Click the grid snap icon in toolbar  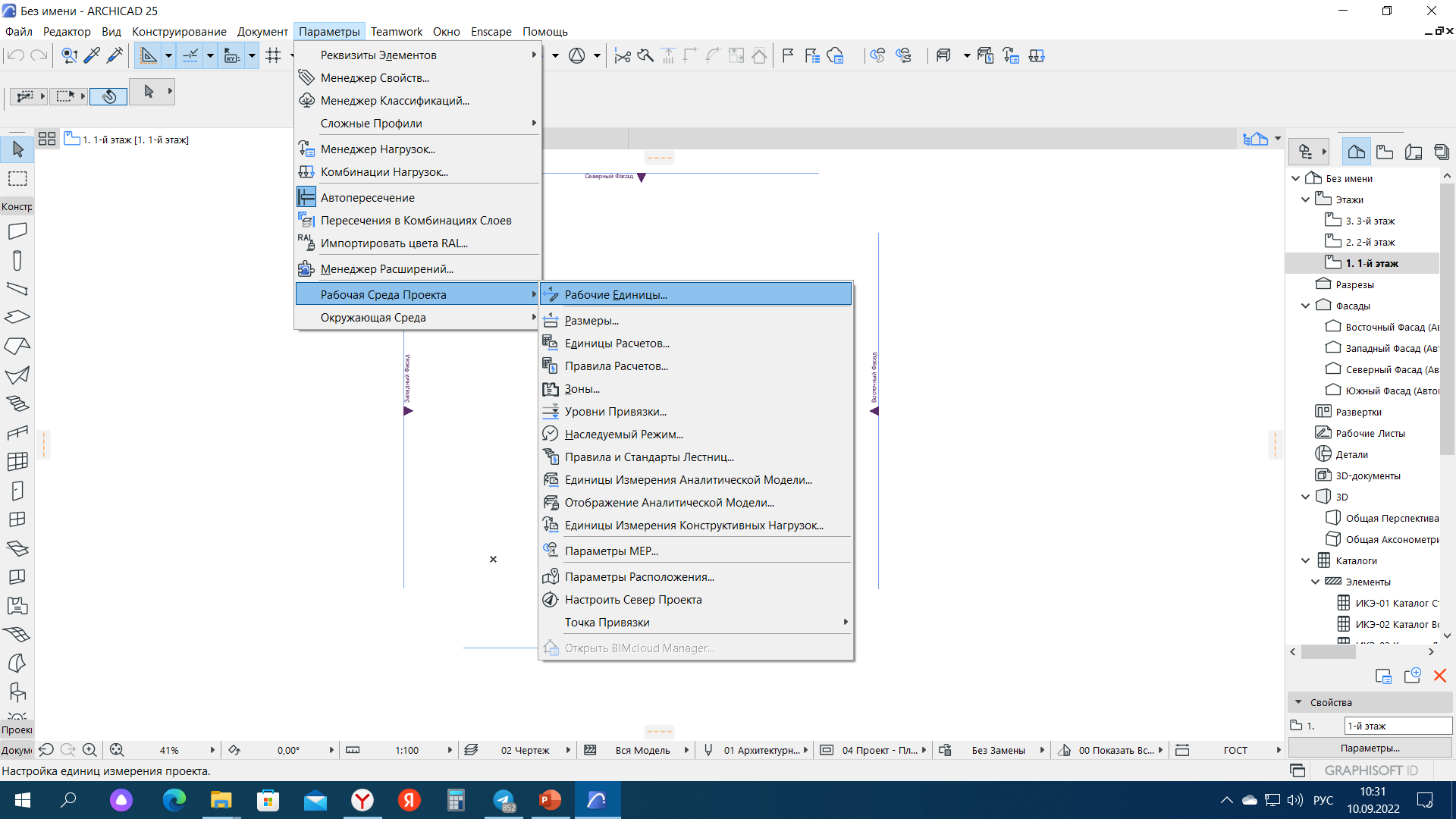pos(274,55)
